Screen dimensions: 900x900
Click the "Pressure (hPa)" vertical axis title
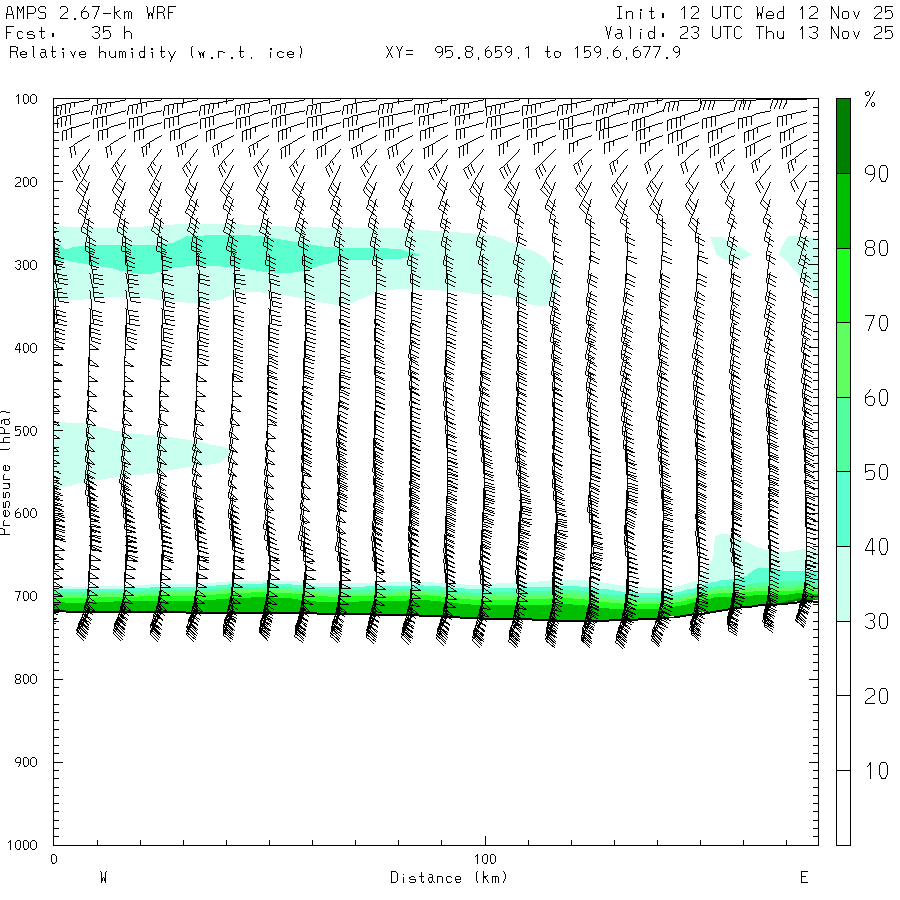[x=5, y=472]
